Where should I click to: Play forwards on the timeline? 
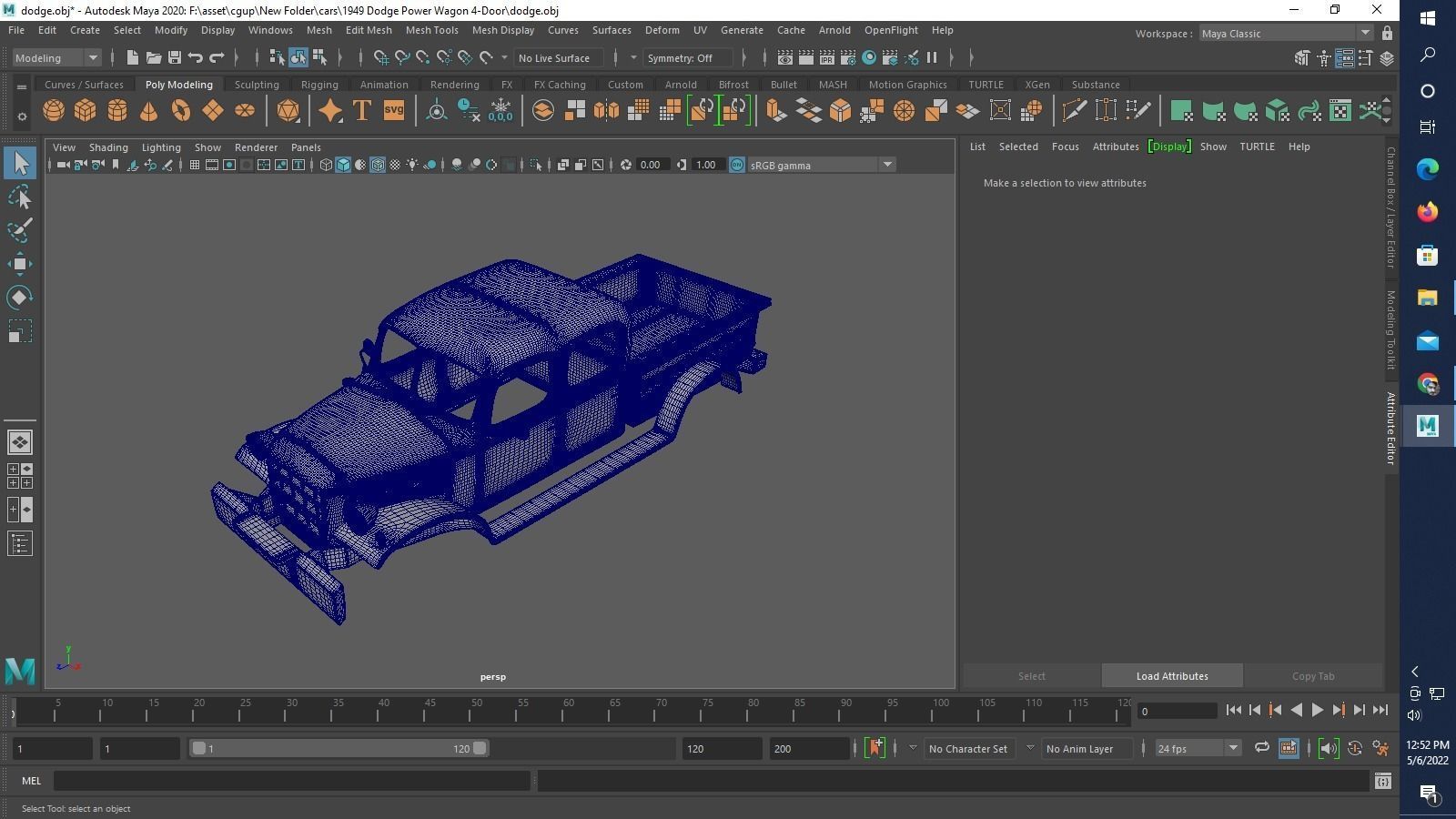pyautogui.click(x=1318, y=710)
